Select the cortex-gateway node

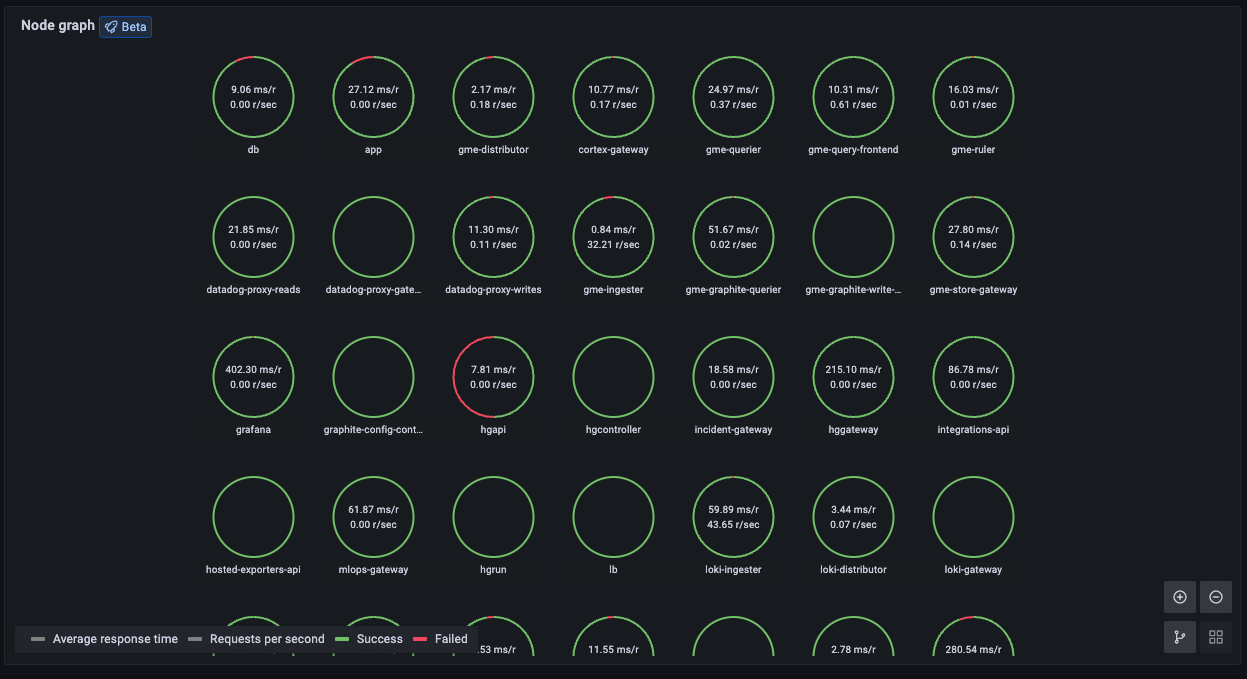click(x=613, y=97)
